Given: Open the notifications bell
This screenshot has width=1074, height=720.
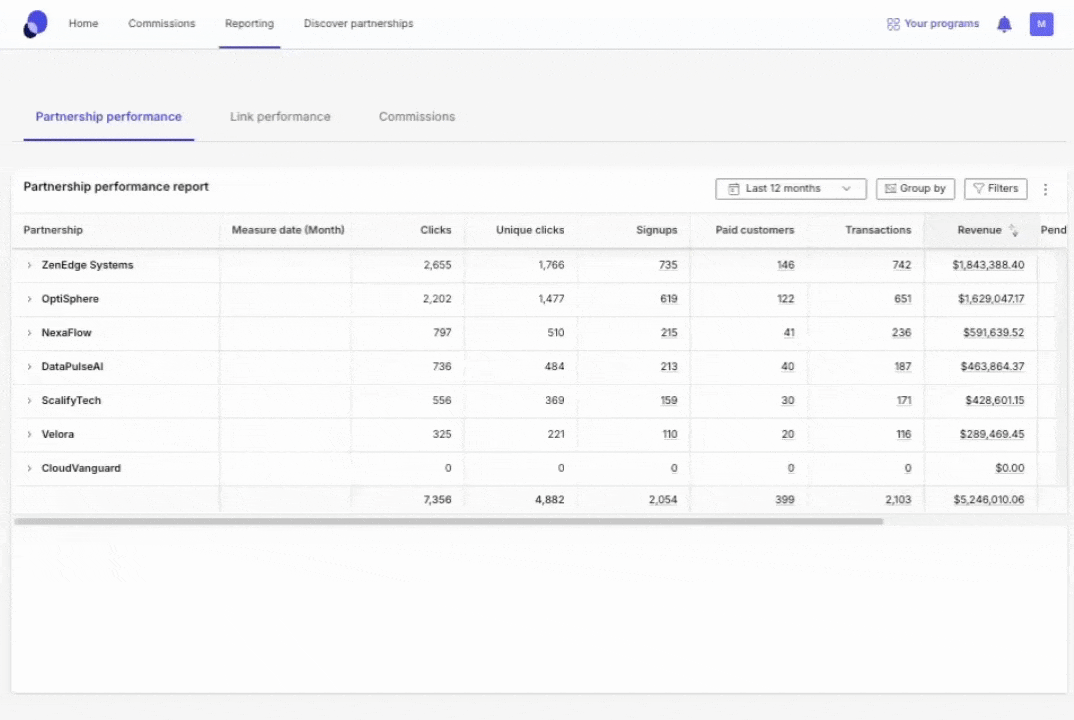Looking at the screenshot, I should click(1003, 24).
